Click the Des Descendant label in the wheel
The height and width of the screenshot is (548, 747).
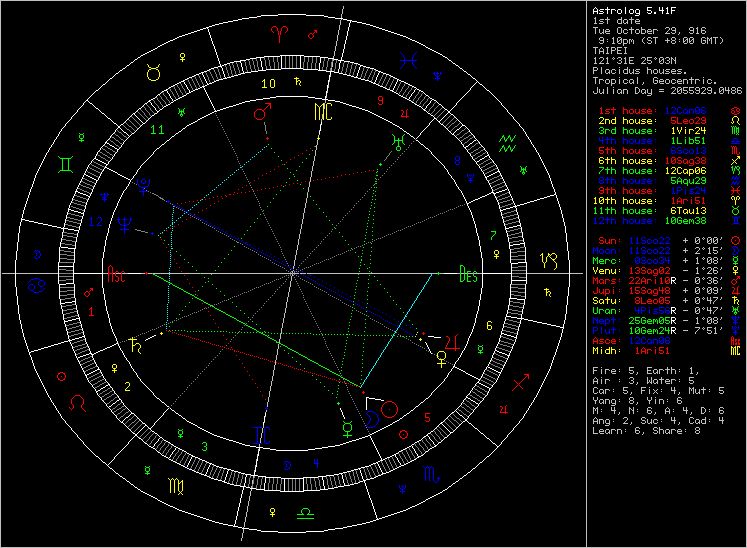pos(467,274)
